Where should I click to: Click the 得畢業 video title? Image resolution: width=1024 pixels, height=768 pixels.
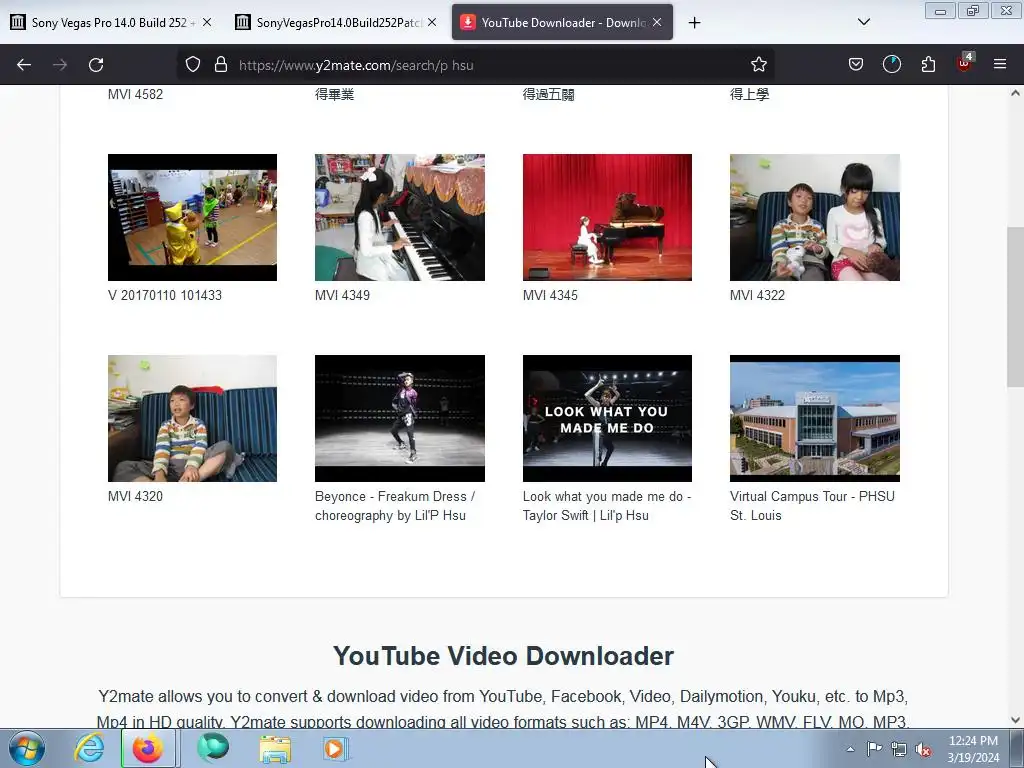pos(334,94)
